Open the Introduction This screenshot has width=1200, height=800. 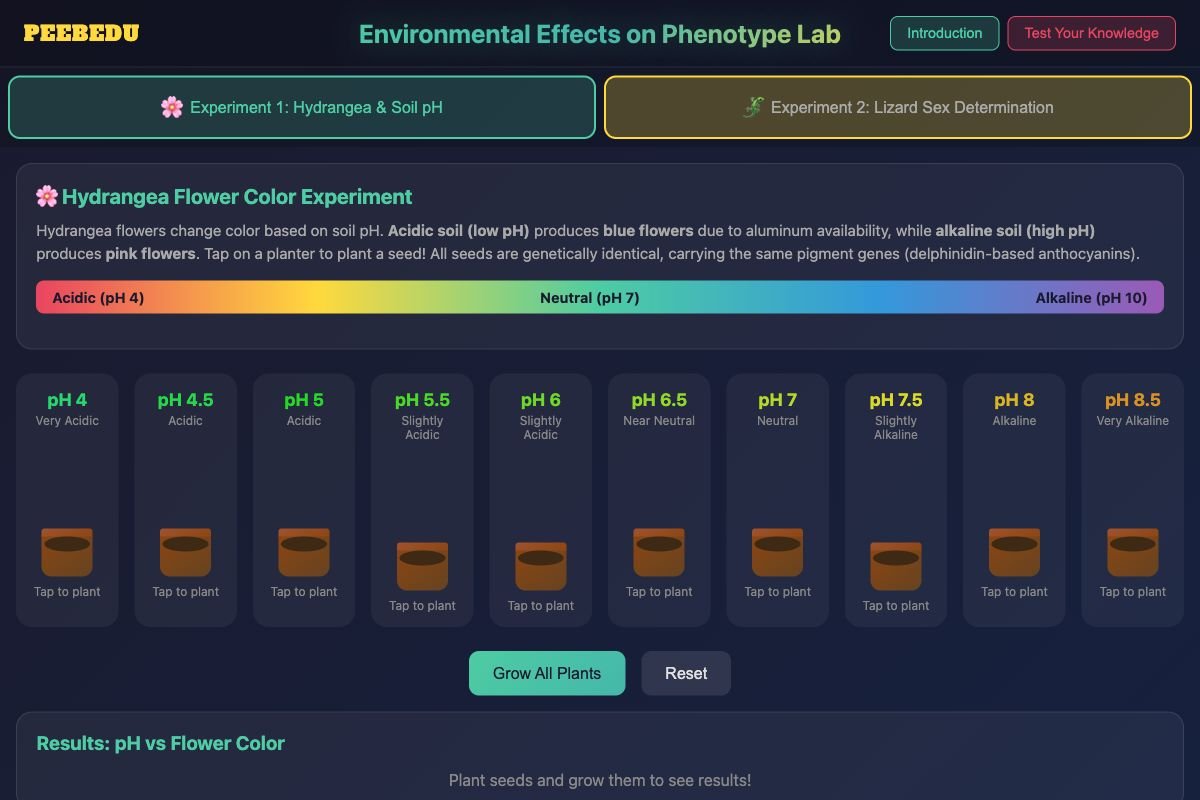tap(944, 33)
